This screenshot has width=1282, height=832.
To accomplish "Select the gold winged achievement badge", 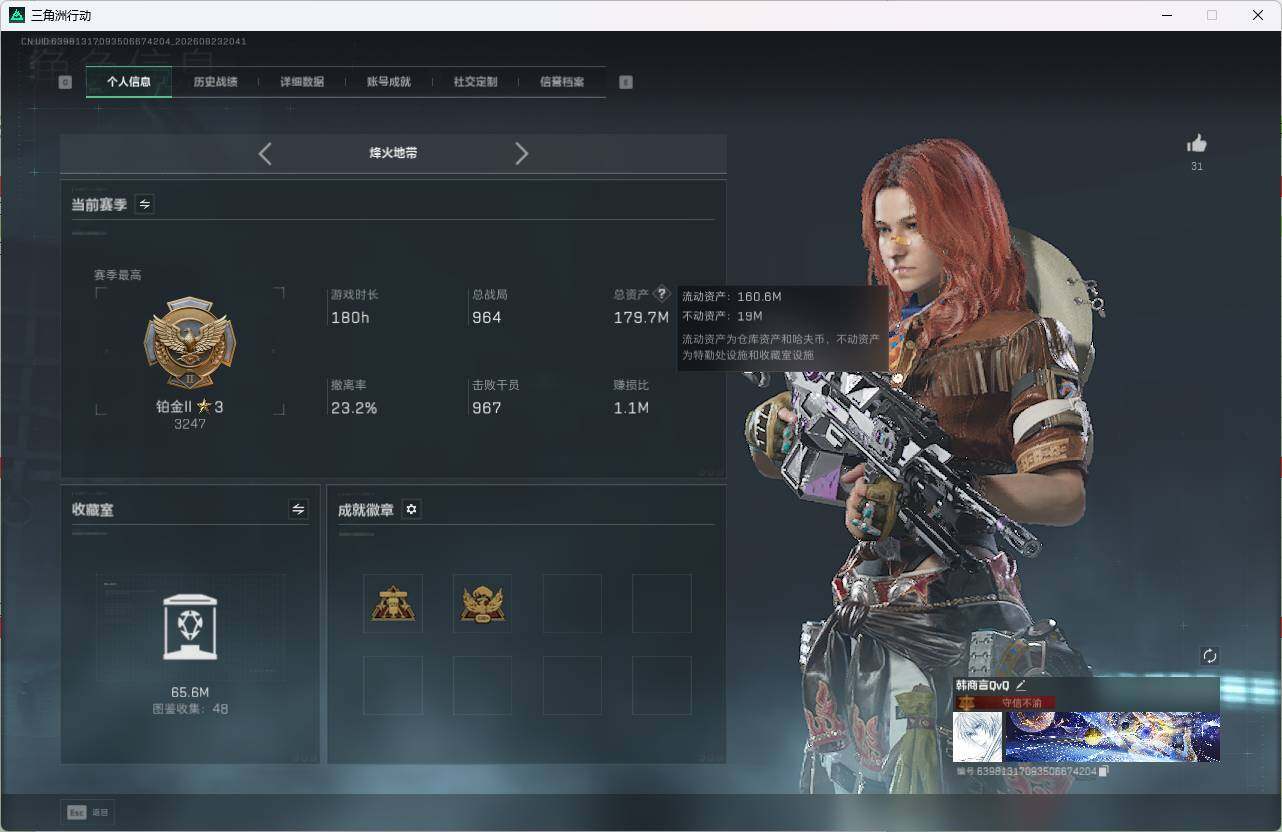I will pyautogui.click(x=482, y=603).
